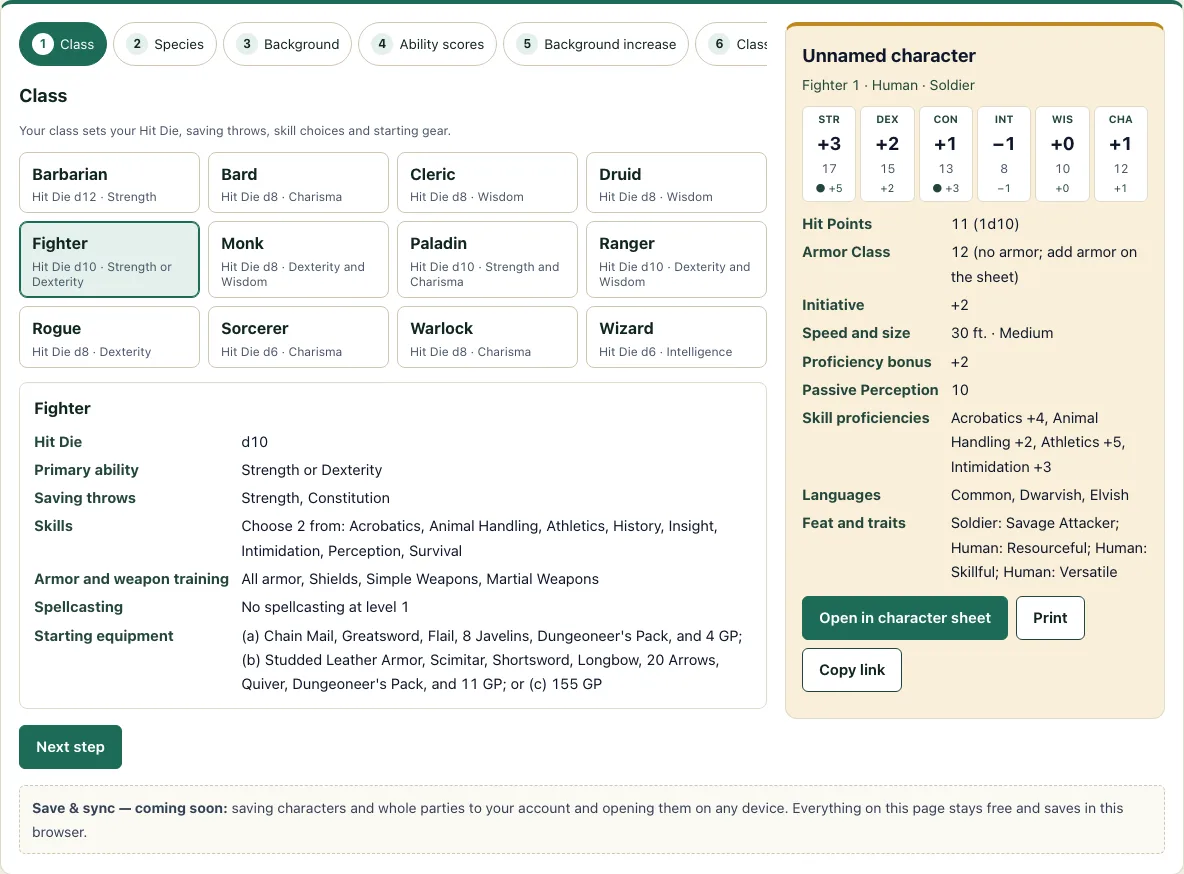The image size is (1184, 874).
Task: Click the Fighter details heading
Action: (x=62, y=409)
